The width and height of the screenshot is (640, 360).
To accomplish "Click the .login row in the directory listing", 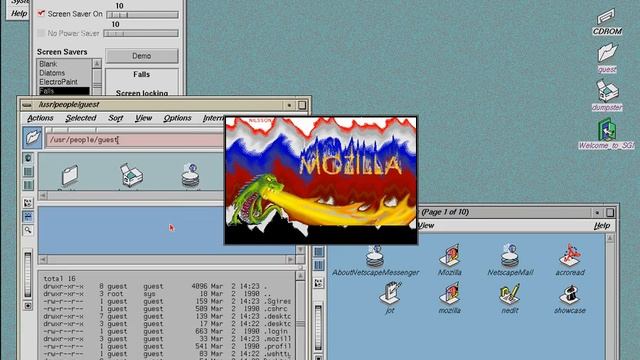I will (x=167, y=331).
